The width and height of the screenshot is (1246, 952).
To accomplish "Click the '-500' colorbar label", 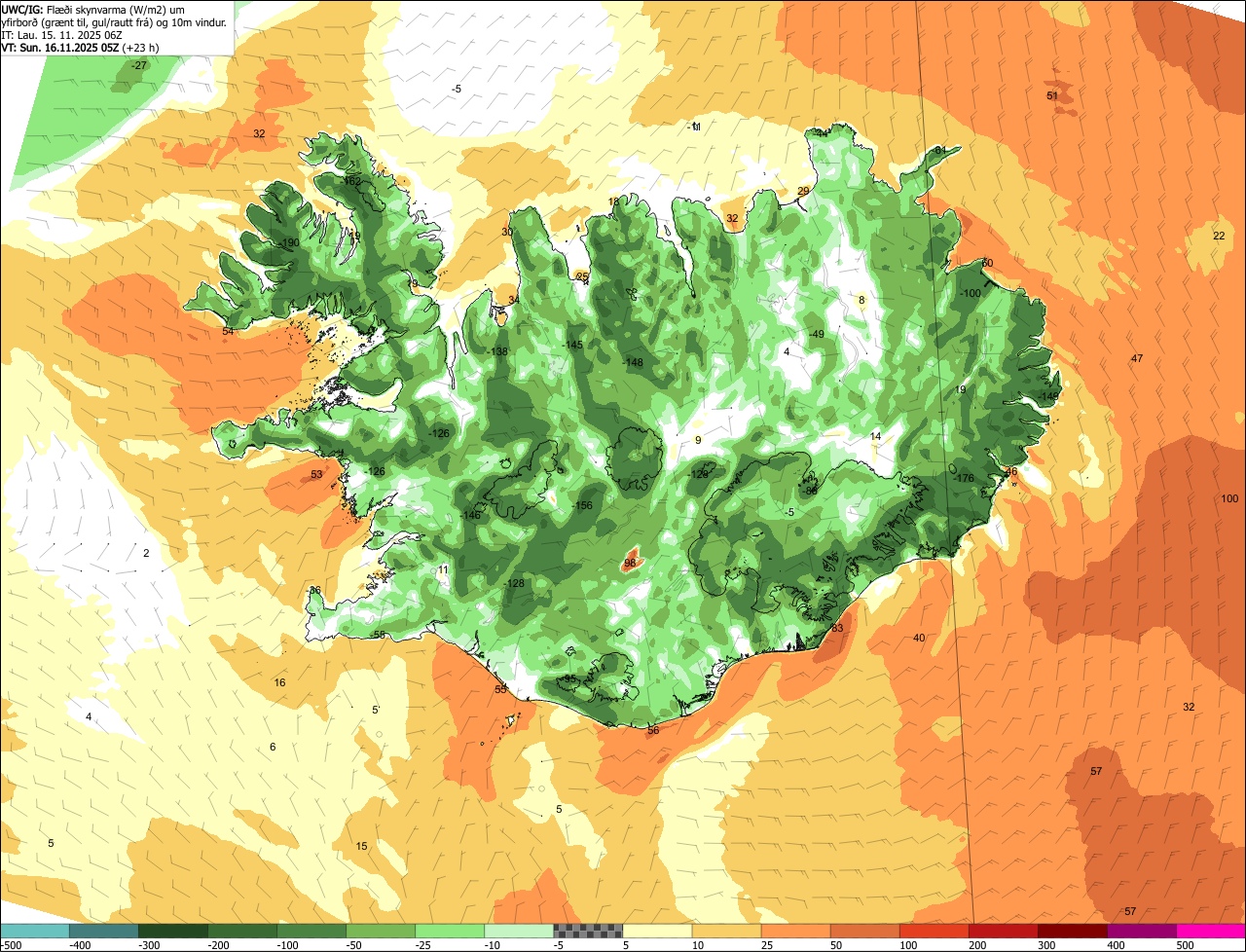I will pyautogui.click(x=12, y=945).
